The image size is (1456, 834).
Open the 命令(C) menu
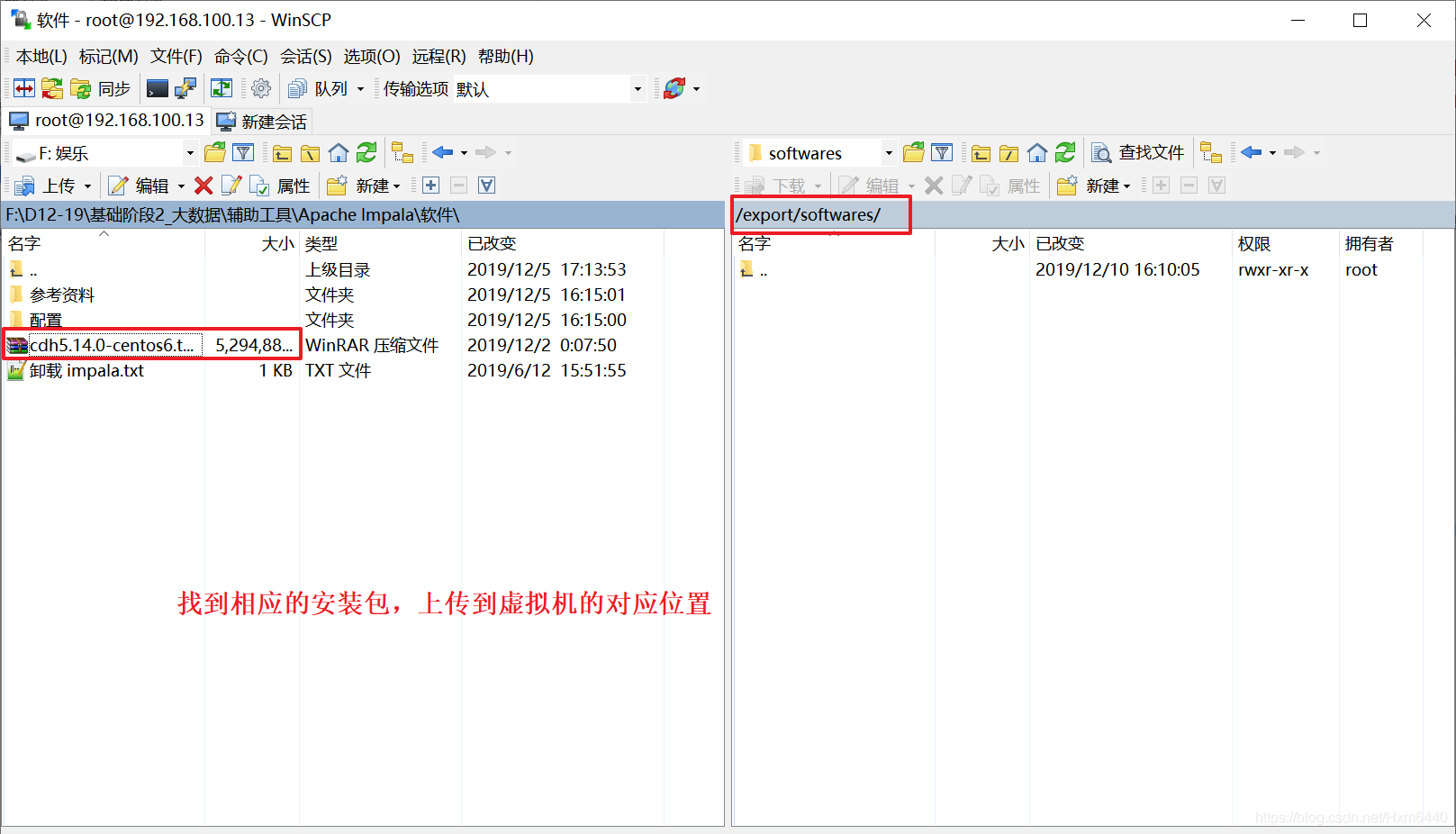click(x=241, y=56)
